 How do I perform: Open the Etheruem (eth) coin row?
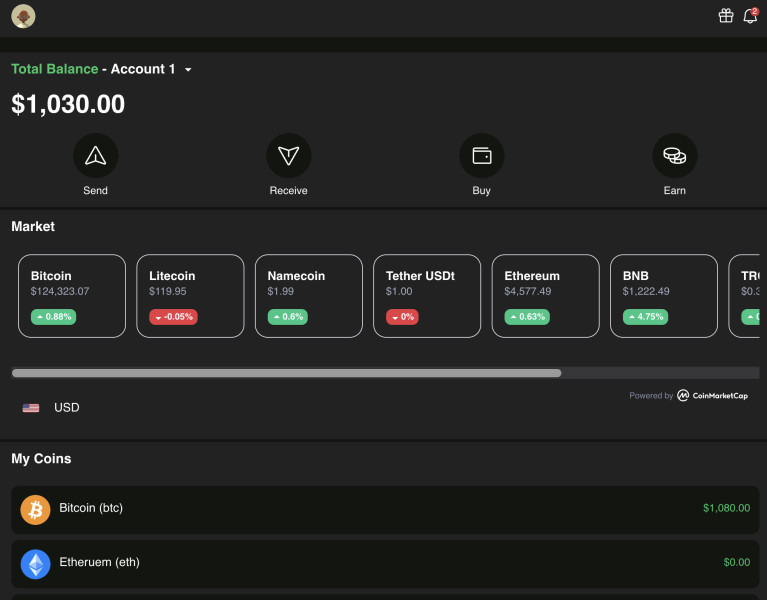[x=385, y=564]
